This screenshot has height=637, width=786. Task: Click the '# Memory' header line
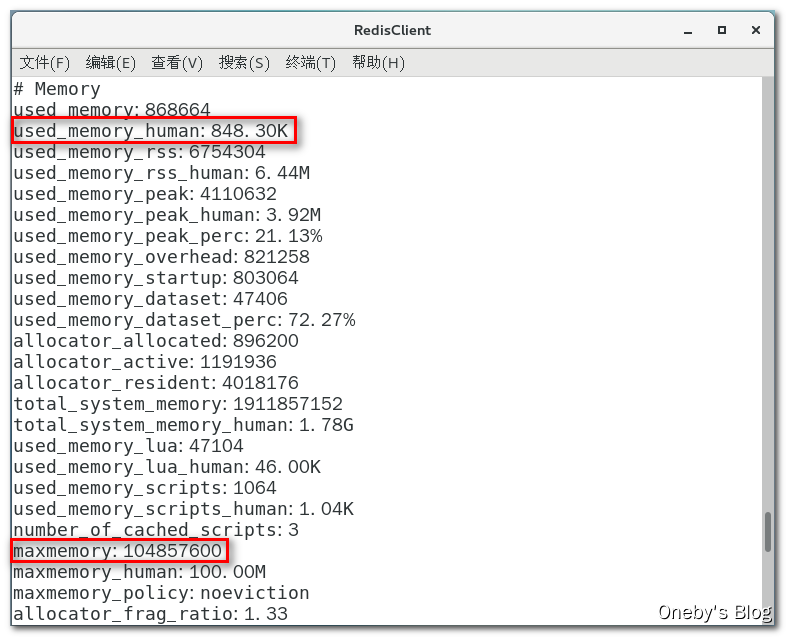coord(57,89)
